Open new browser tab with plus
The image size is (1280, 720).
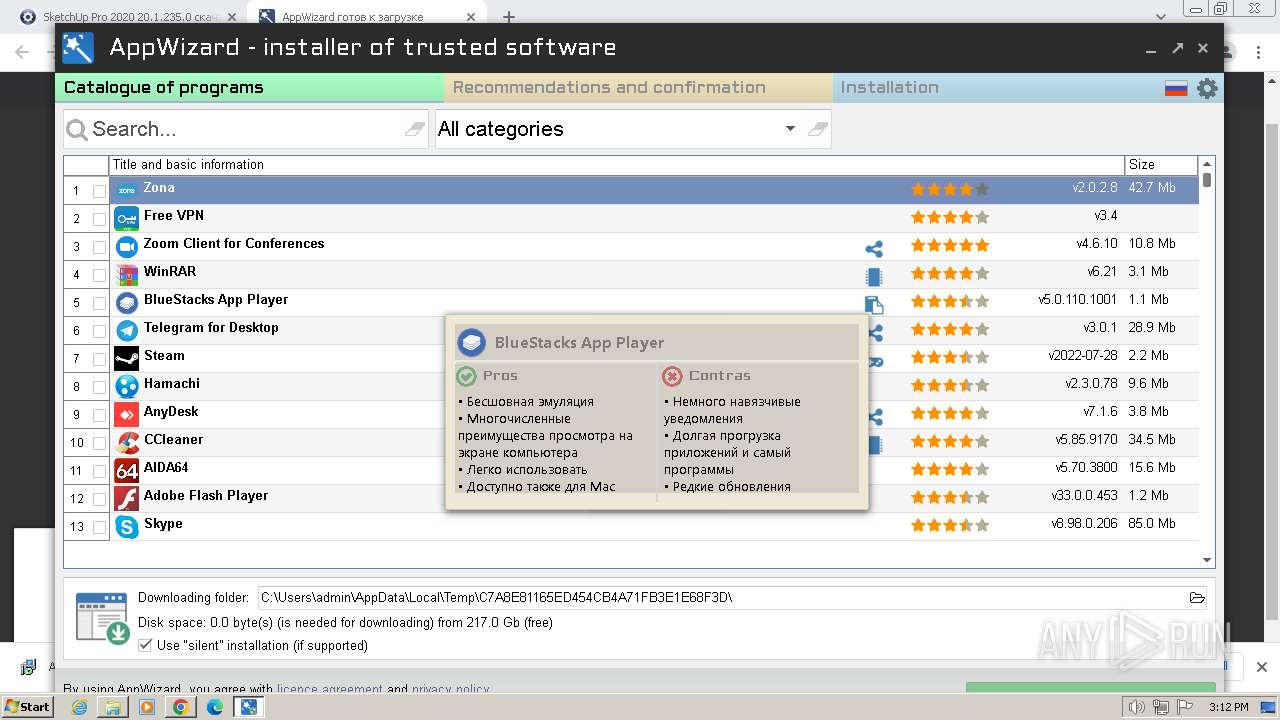pyautogui.click(x=508, y=17)
